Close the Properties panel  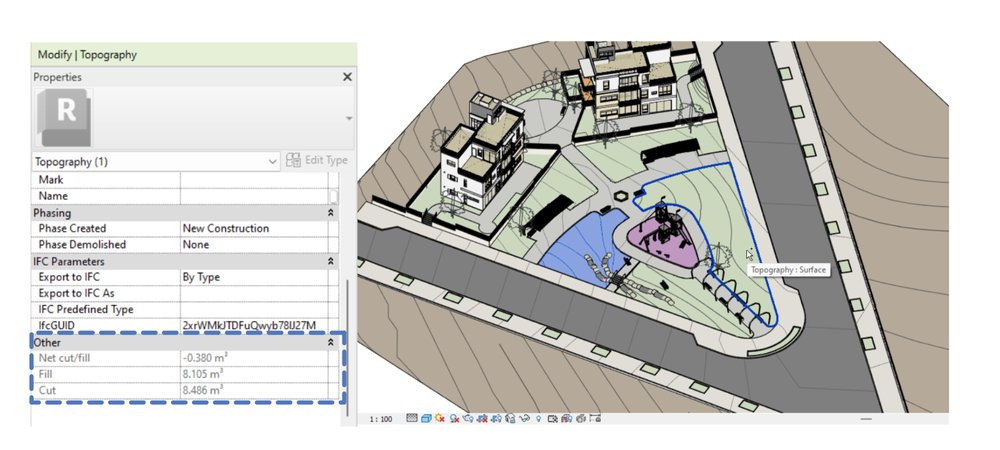click(347, 77)
